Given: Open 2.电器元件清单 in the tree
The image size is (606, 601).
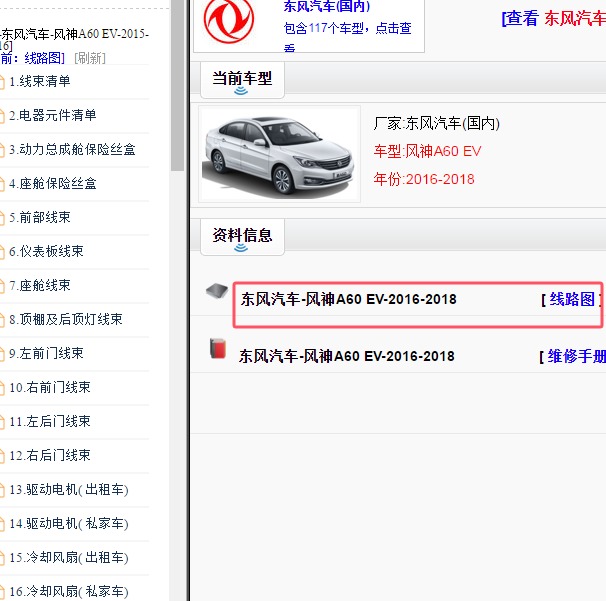Looking at the screenshot, I should coord(53,115).
